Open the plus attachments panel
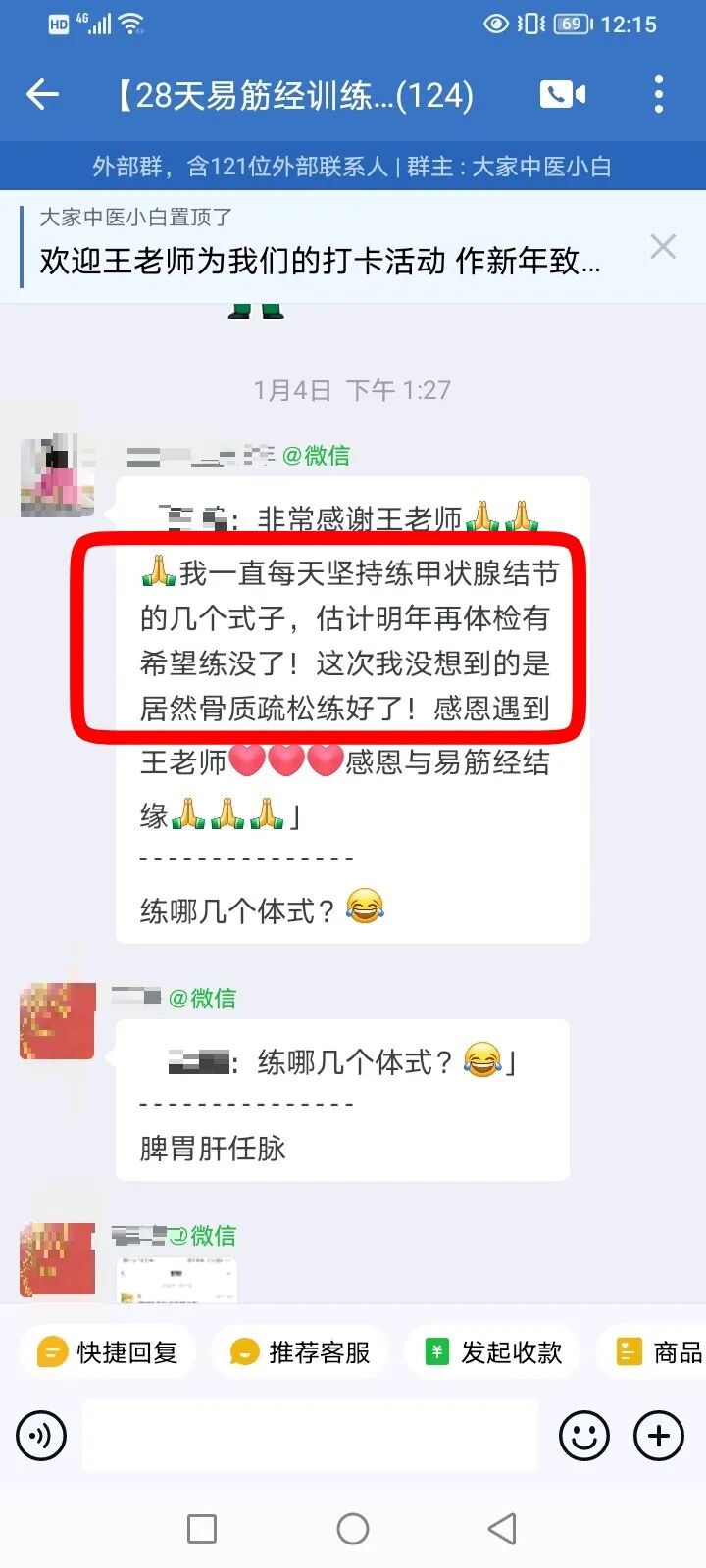Image resolution: width=706 pixels, height=1568 pixels. click(659, 1436)
